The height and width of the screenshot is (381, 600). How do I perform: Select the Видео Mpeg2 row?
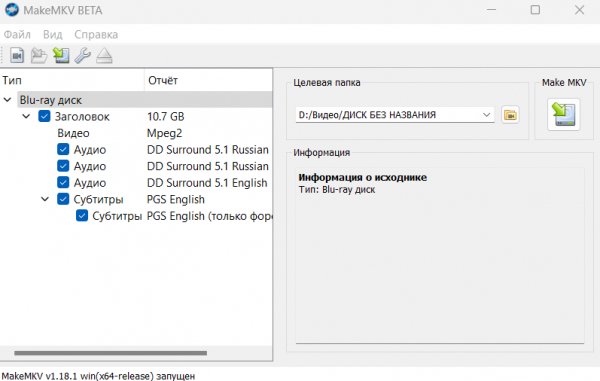coord(136,133)
